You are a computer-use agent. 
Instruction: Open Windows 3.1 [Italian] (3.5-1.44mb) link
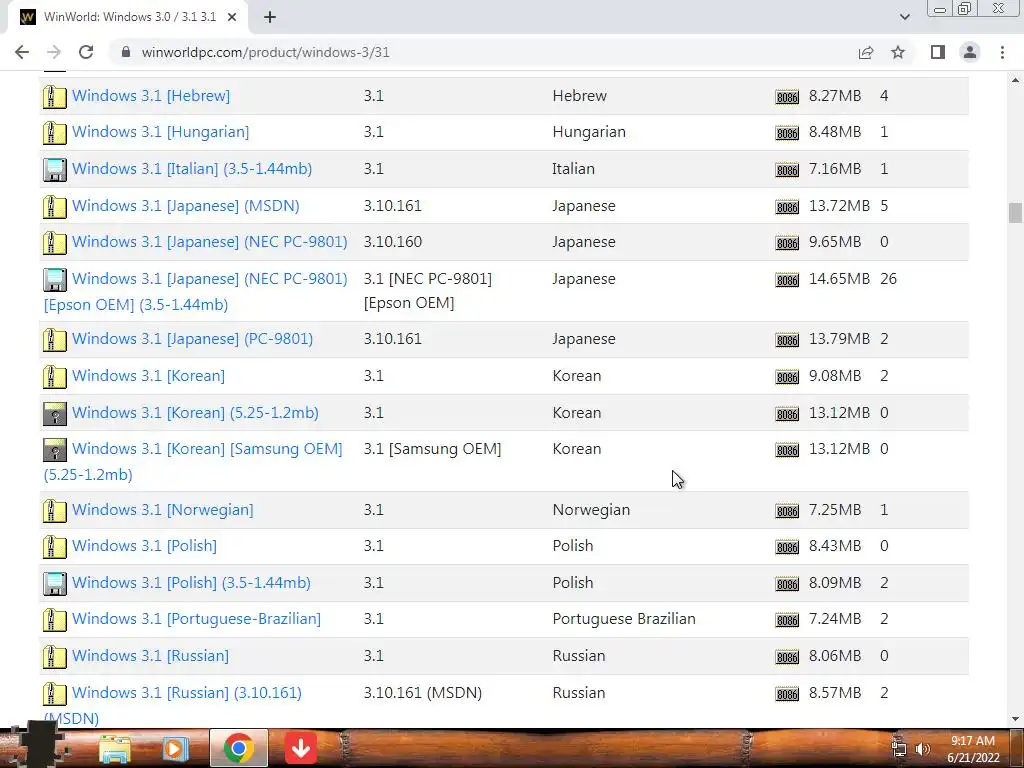coord(192,168)
